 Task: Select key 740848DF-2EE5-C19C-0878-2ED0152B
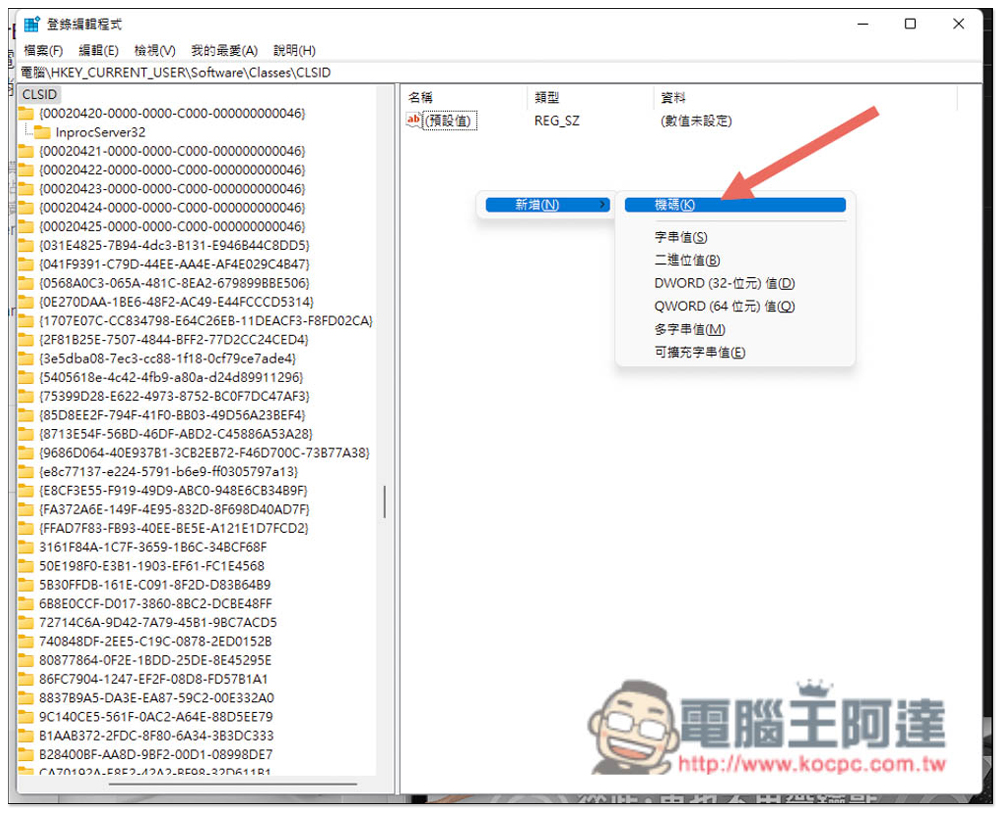click(156, 641)
